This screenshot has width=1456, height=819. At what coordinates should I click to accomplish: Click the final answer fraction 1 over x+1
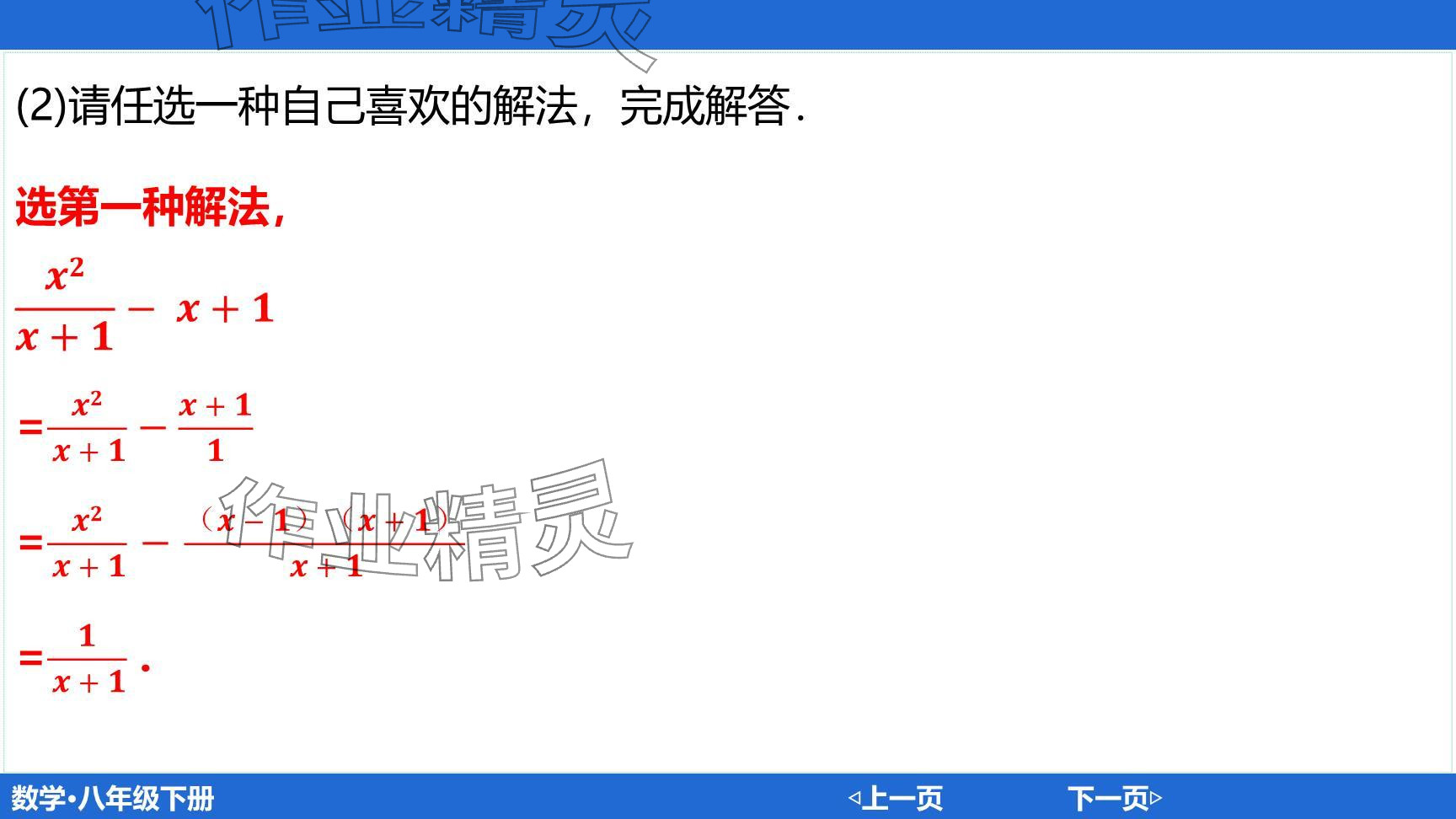click(88, 659)
